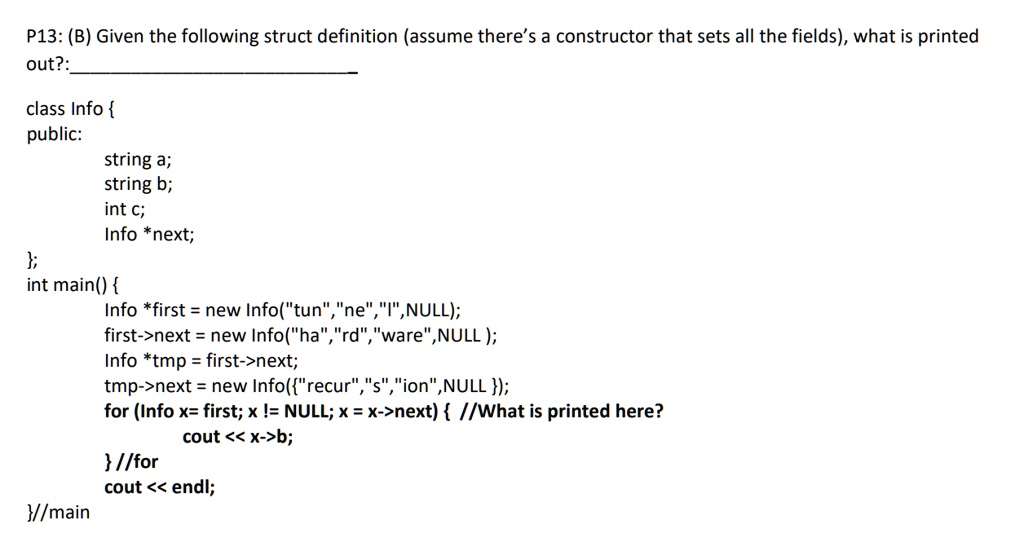Click the "string b;" field declaration
1024x538 pixels.
138,184
